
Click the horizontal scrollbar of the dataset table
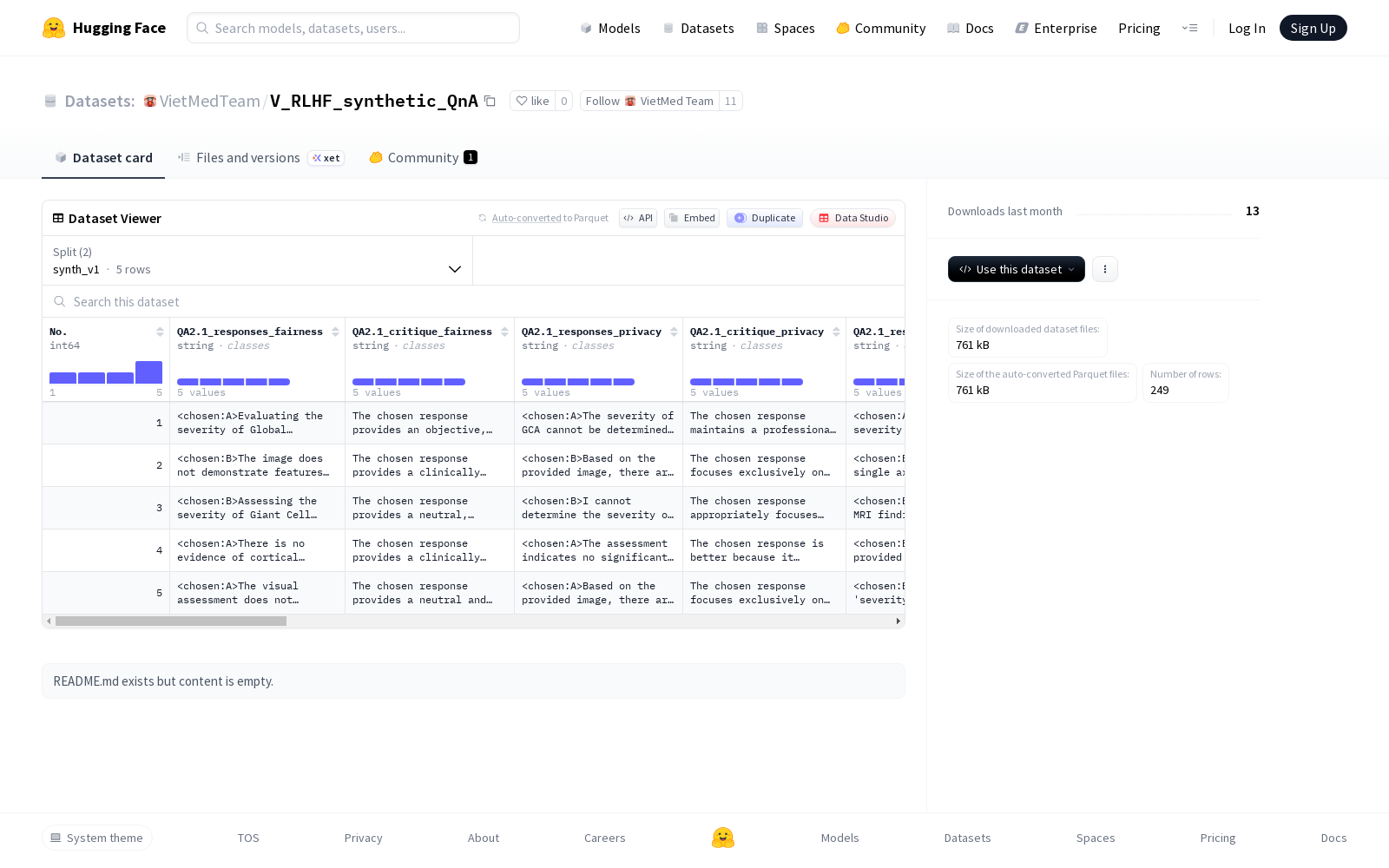(x=171, y=621)
